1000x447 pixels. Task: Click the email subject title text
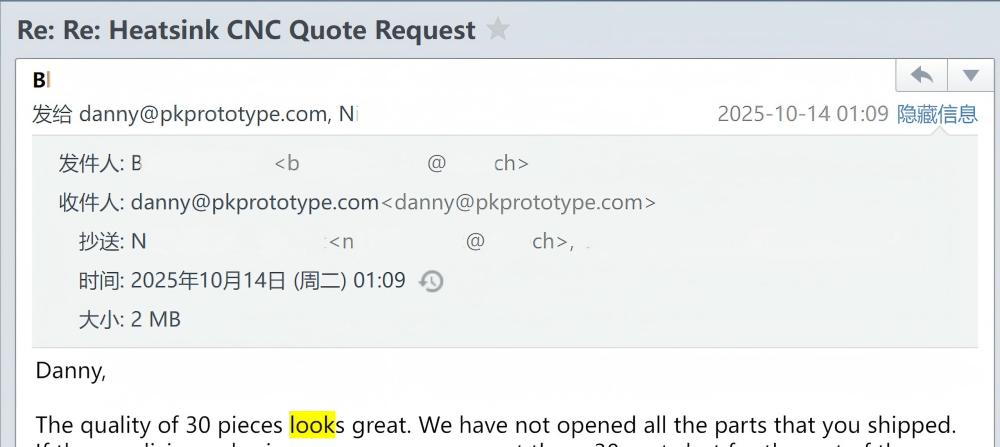(246, 30)
